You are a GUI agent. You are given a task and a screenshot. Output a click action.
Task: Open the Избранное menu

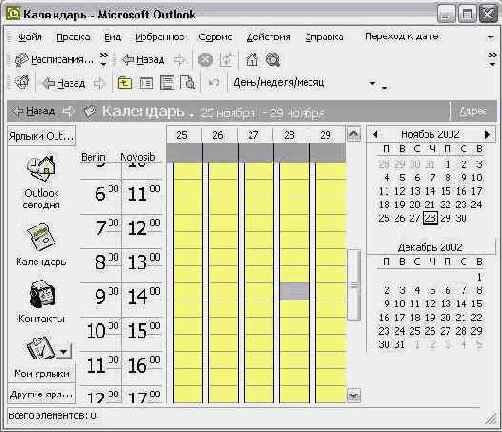(160, 37)
